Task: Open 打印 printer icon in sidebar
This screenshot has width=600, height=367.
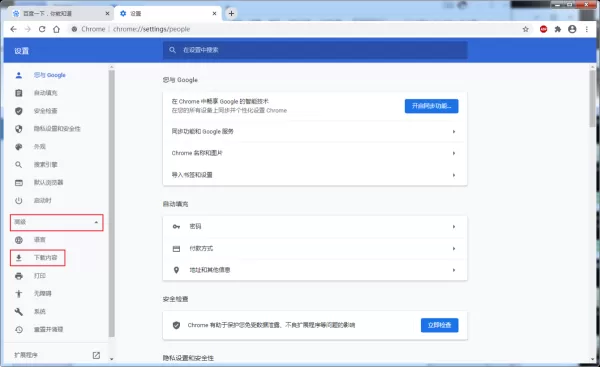Action: [19, 276]
